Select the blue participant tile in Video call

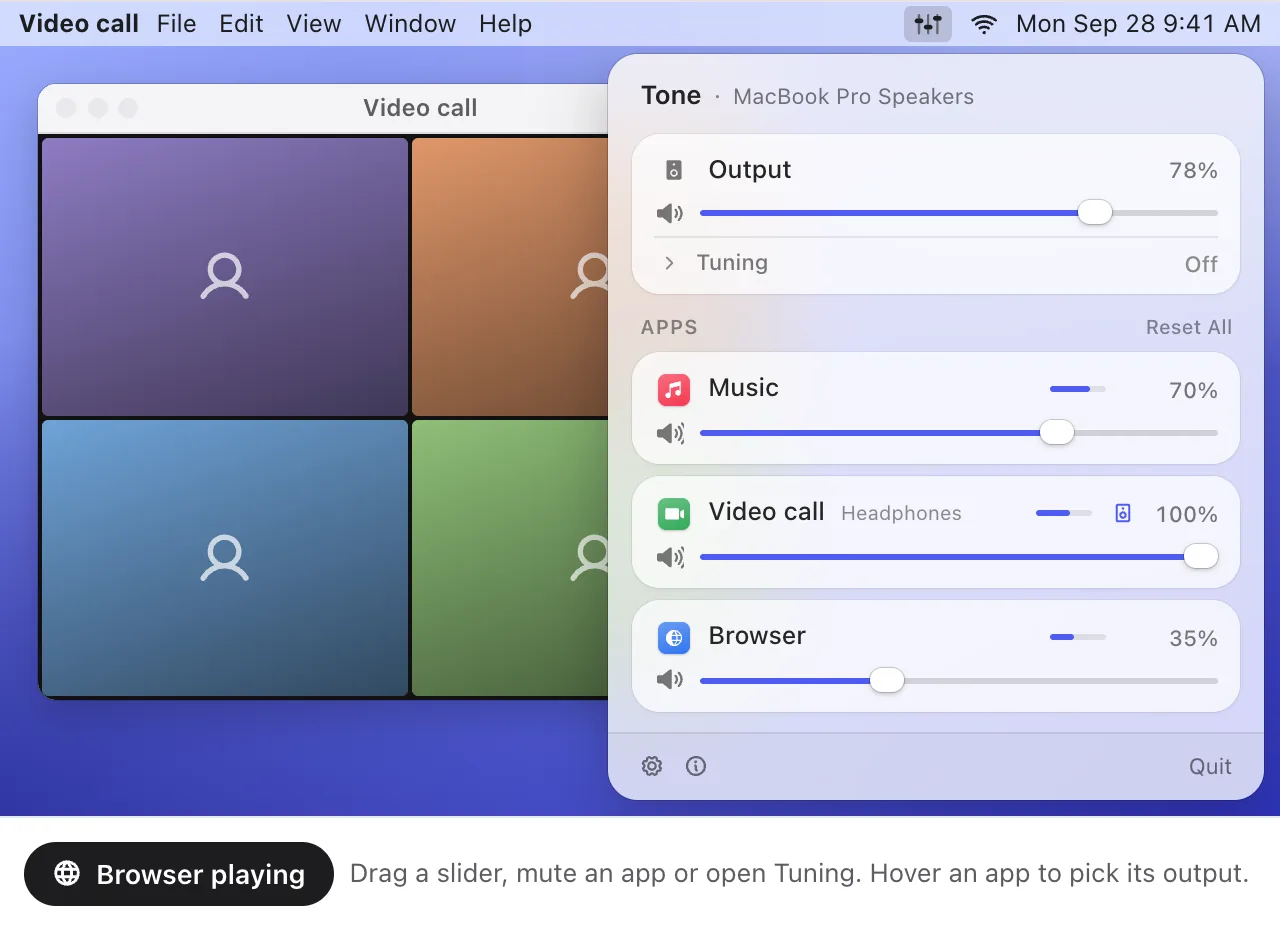(225, 558)
